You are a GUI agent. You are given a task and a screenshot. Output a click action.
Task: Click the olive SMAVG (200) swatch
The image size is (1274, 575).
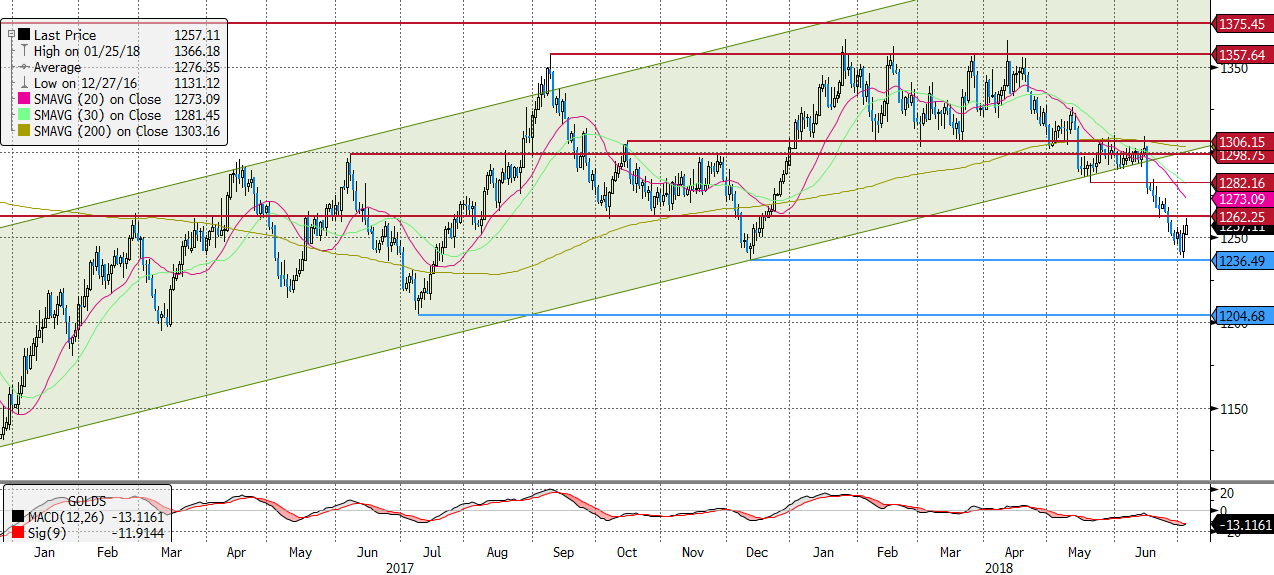25,131
